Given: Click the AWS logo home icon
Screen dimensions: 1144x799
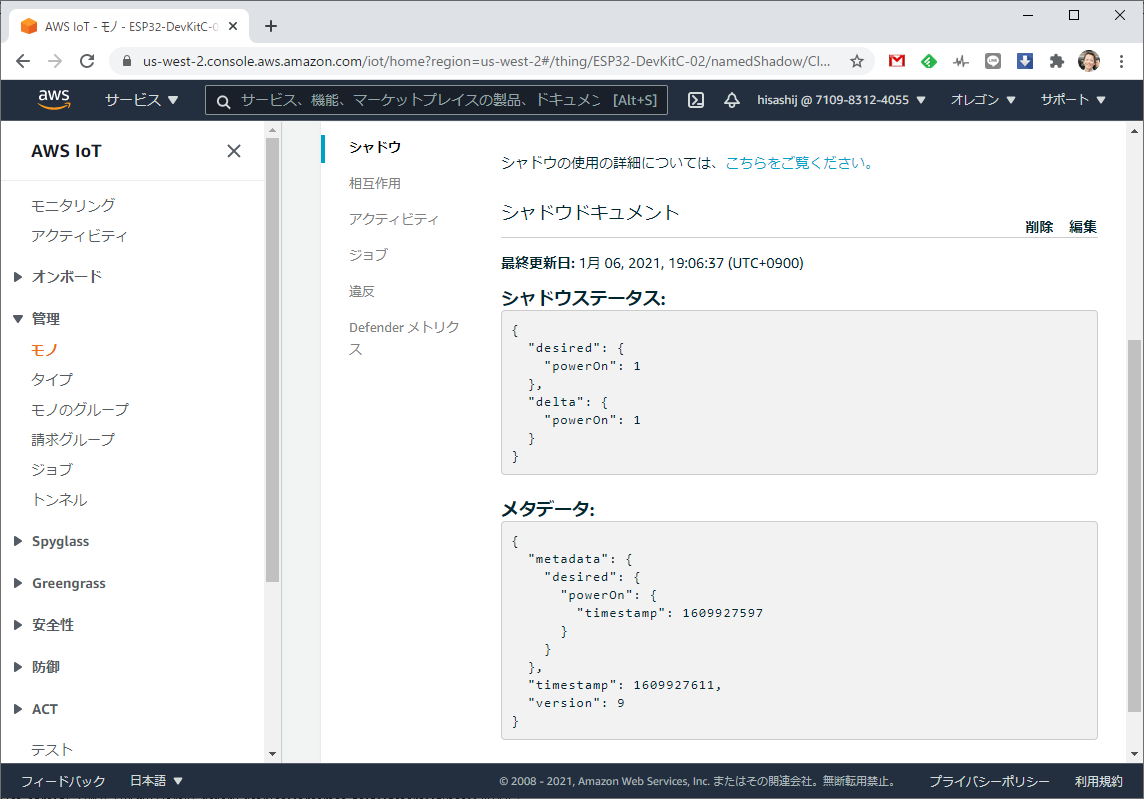Looking at the screenshot, I should coord(54,100).
